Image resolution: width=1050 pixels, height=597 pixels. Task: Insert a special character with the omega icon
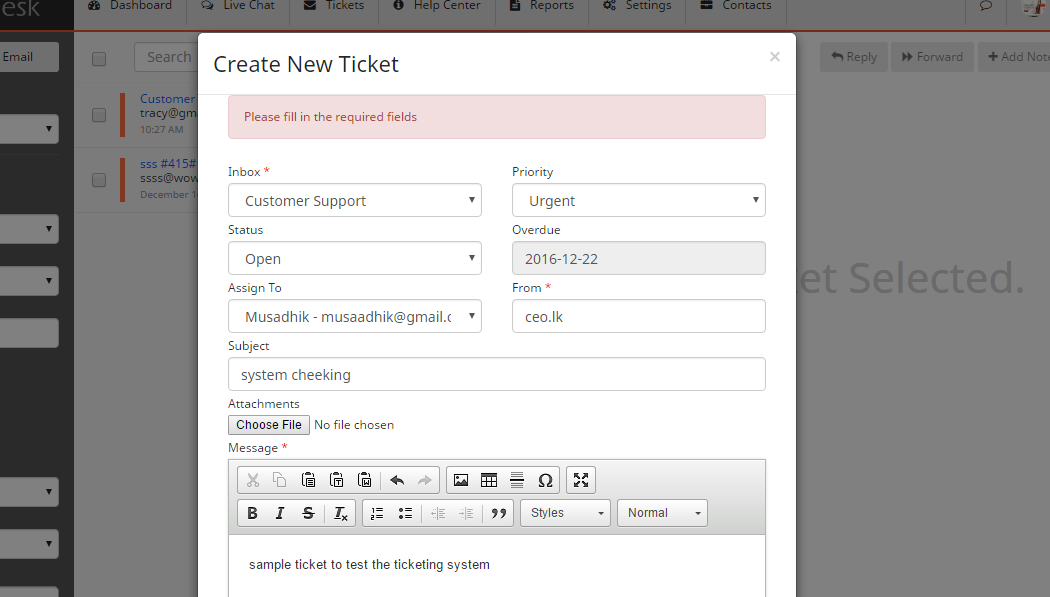(545, 480)
